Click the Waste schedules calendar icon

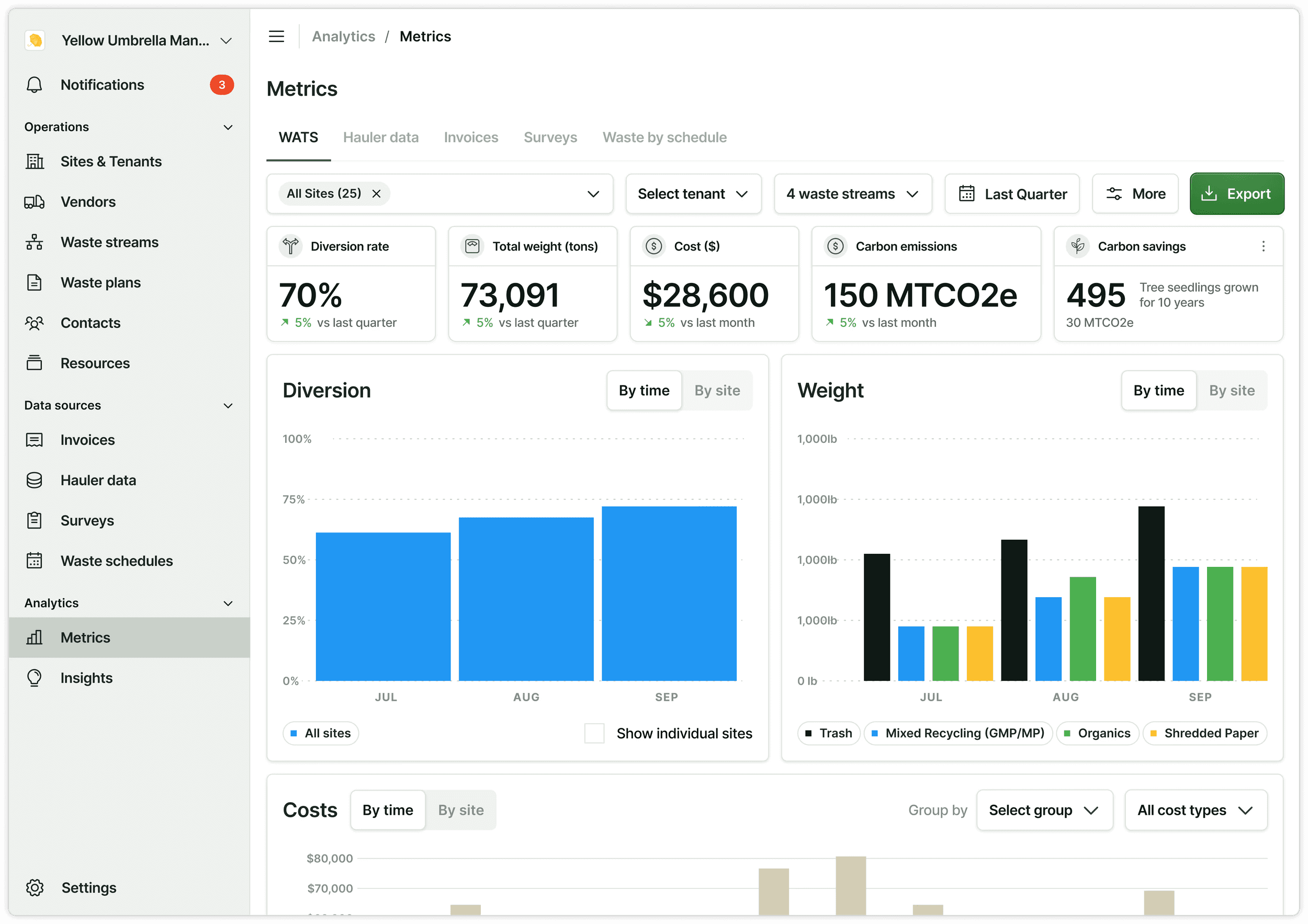pos(34,561)
